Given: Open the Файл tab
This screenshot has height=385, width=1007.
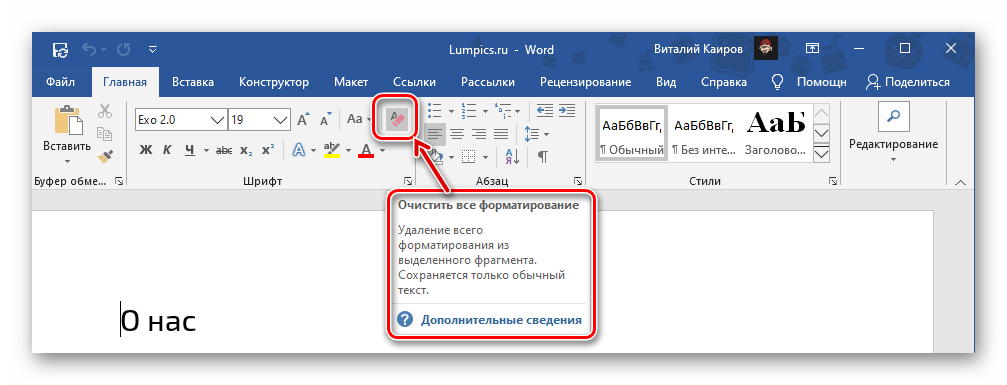Looking at the screenshot, I should coord(60,82).
